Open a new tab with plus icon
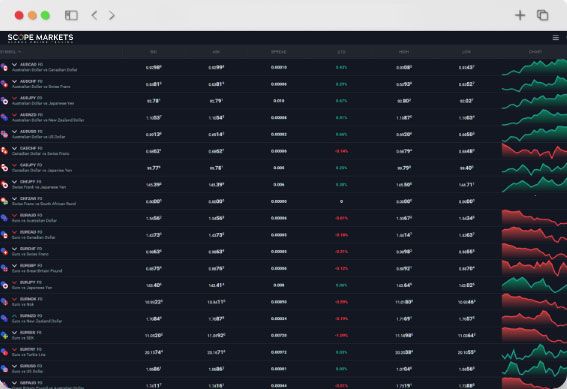567x389 pixels. click(x=520, y=15)
